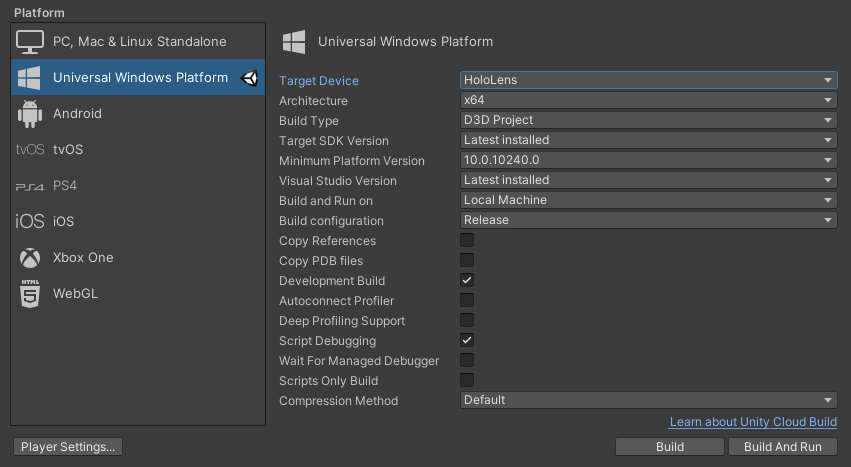Click the PC, Mac & Linux Standalone monitor icon
The height and width of the screenshot is (467, 851).
pyautogui.click(x=30, y=42)
